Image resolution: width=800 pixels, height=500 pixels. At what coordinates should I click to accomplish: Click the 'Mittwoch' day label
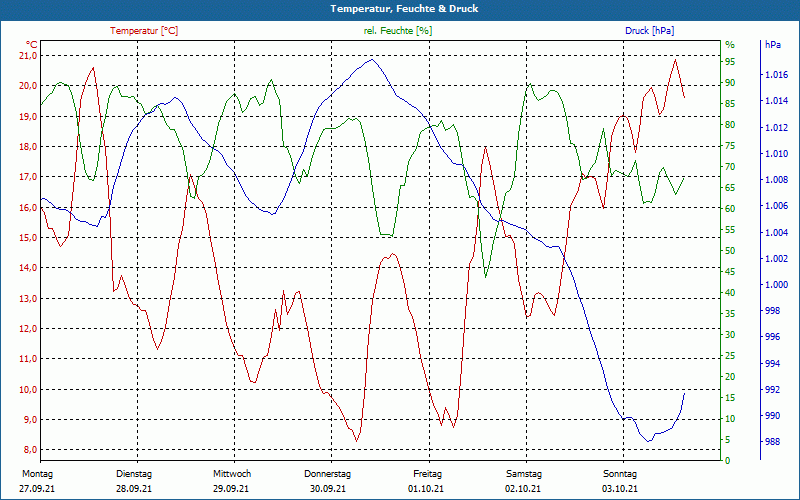pyautogui.click(x=232, y=474)
